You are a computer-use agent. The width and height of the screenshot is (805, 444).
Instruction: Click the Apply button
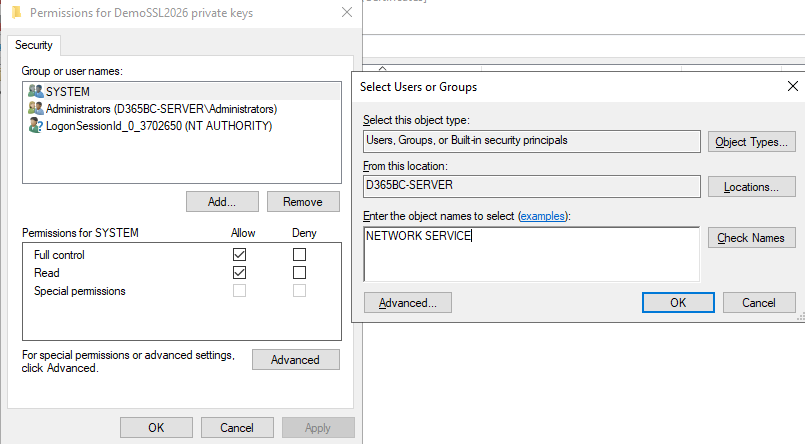tap(318, 428)
